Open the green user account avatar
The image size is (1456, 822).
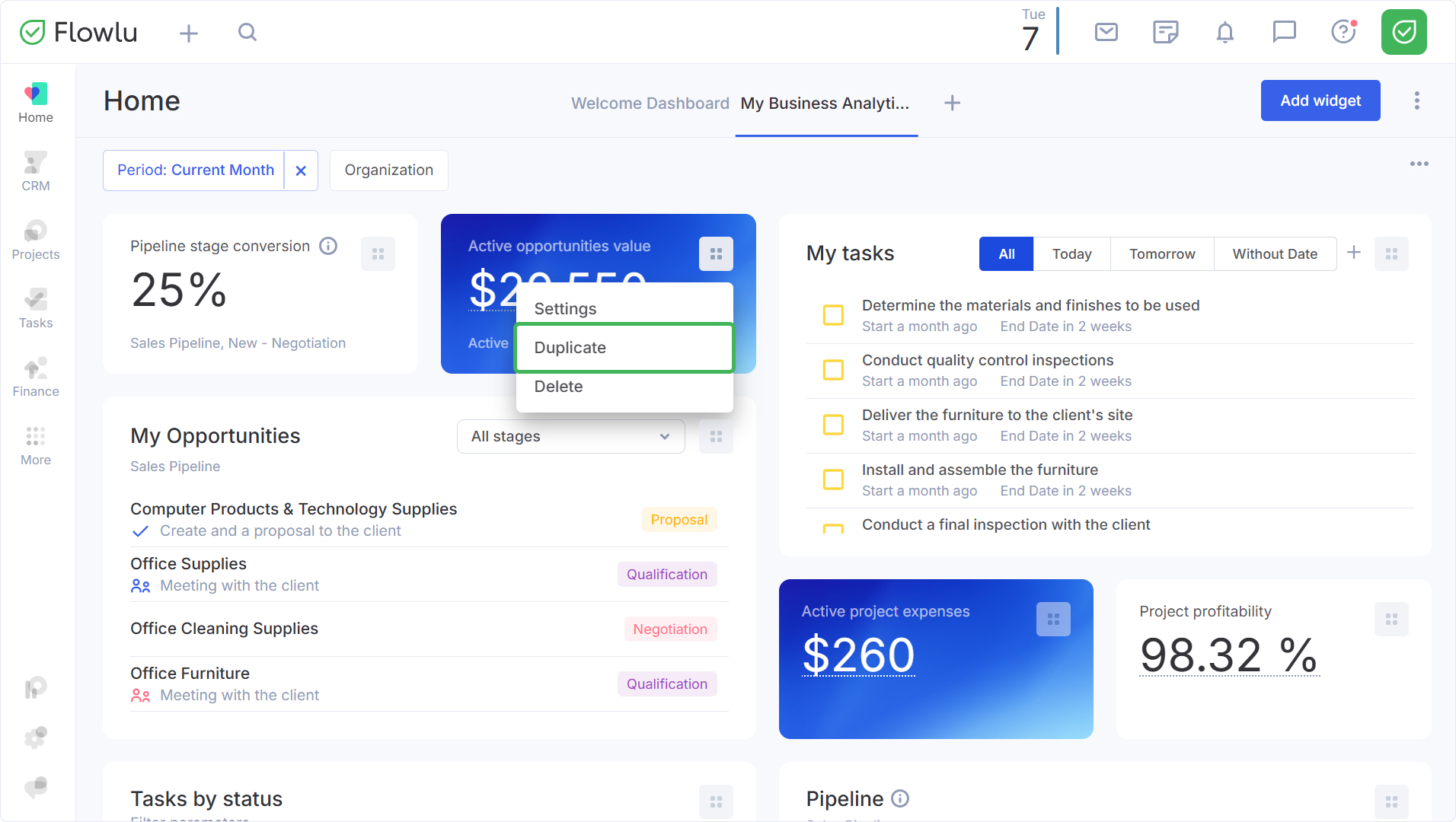click(x=1404, y=32)
